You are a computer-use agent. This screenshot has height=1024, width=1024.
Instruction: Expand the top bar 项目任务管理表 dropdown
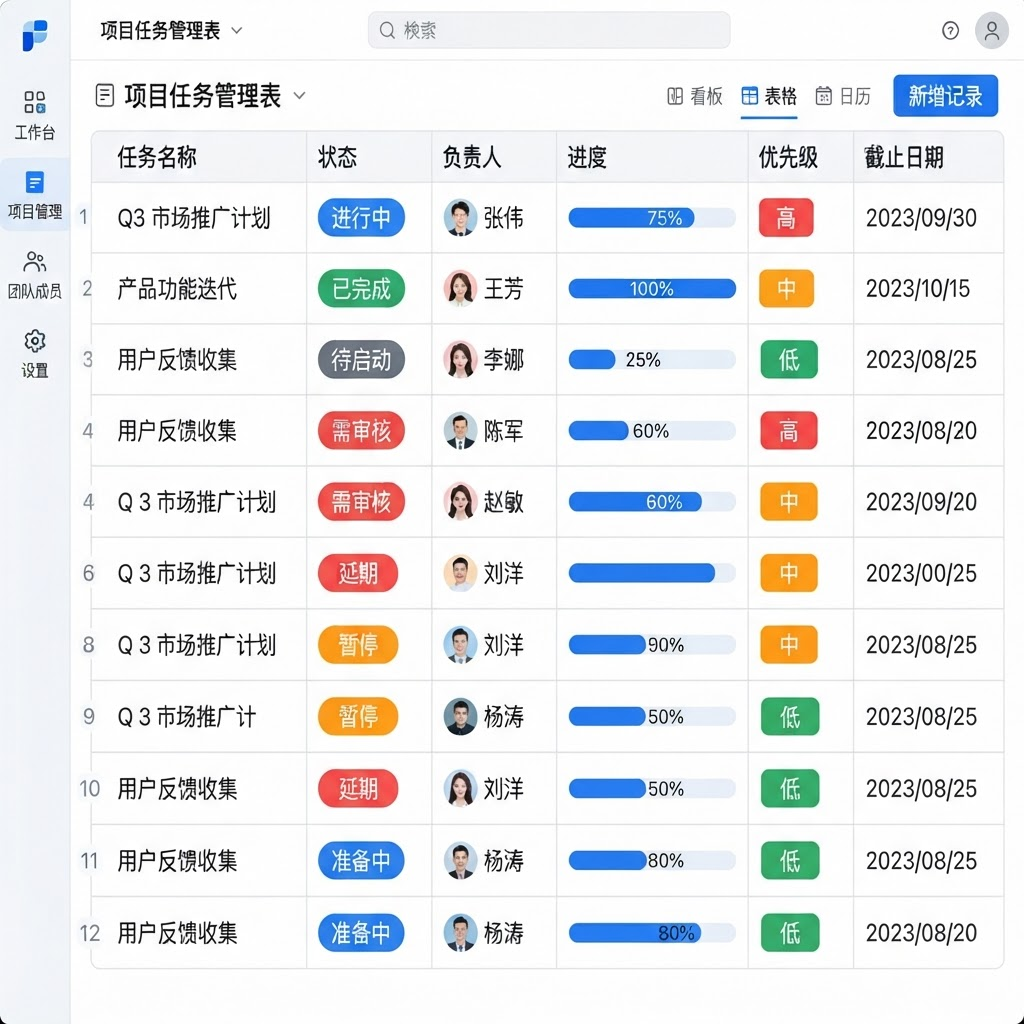tap(237, 30)
